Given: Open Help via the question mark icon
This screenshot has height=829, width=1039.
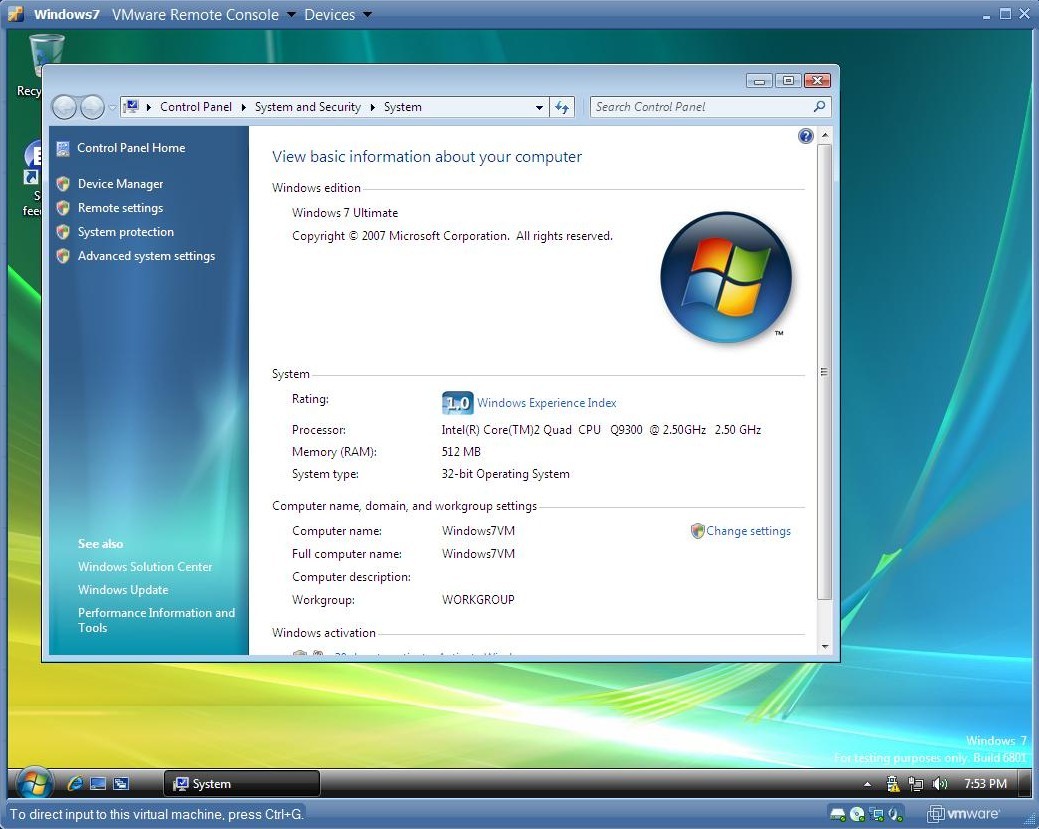Looking at the screenshot, I should click(x=806, y=136).
